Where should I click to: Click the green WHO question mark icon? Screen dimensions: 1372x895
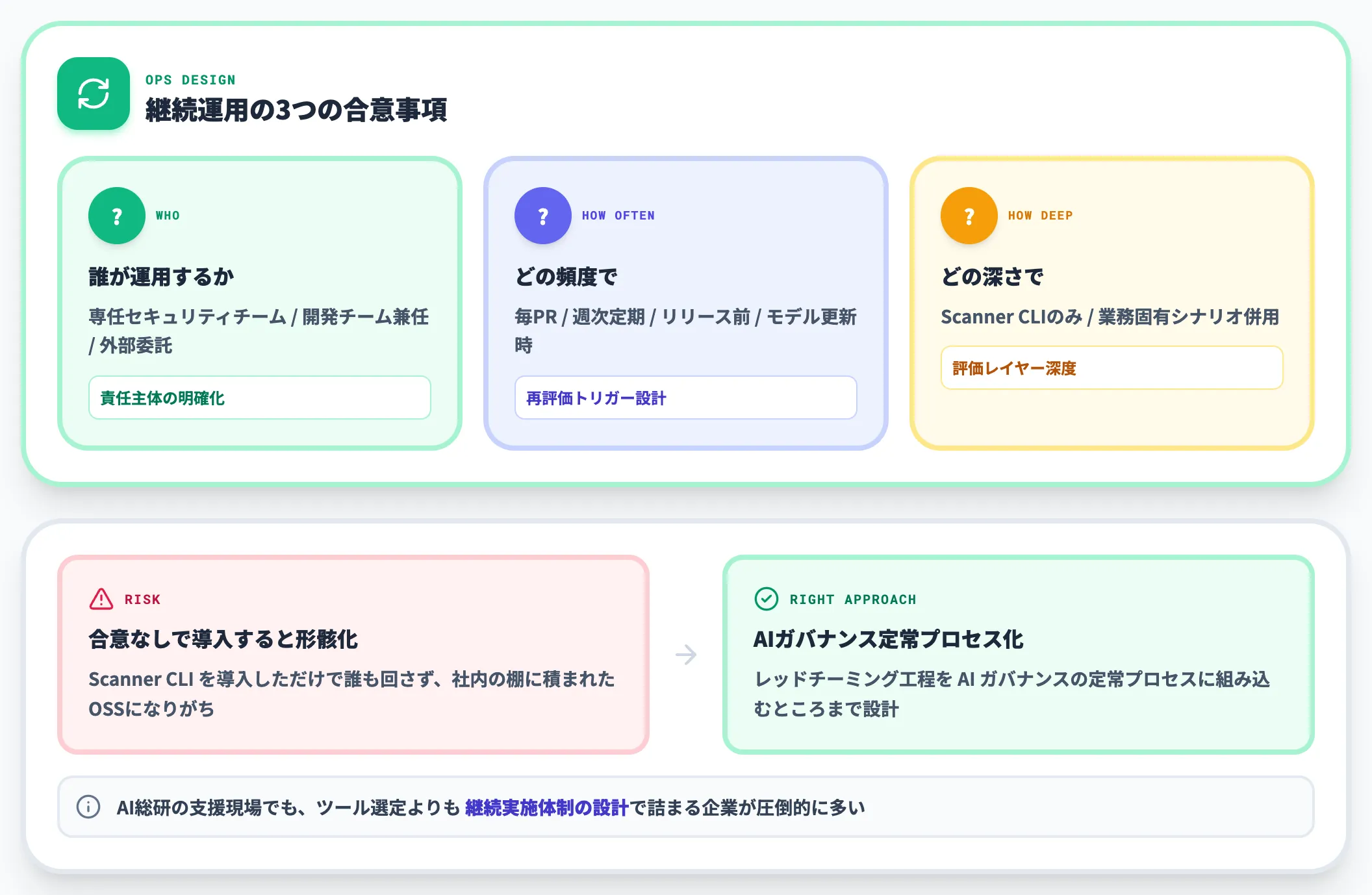point(117,216)
